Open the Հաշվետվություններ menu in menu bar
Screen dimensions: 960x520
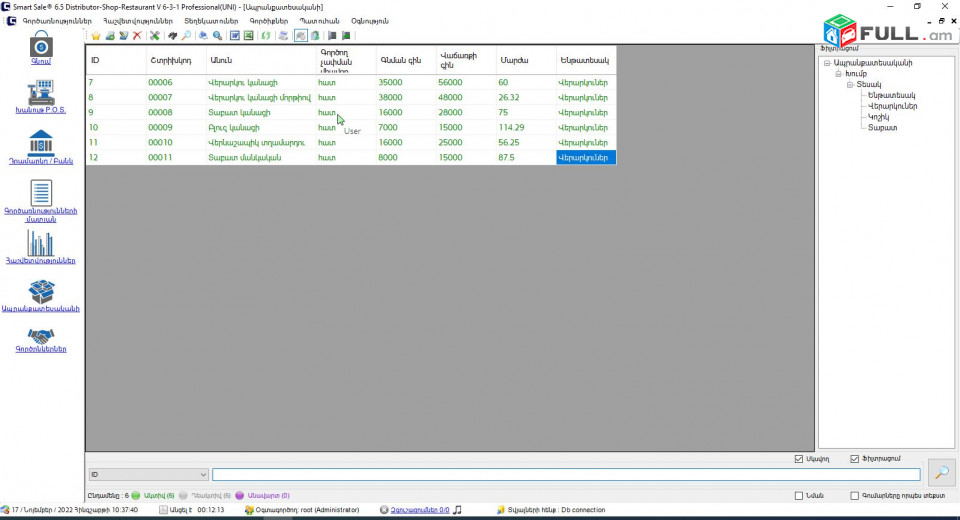(x=138, y=21)
